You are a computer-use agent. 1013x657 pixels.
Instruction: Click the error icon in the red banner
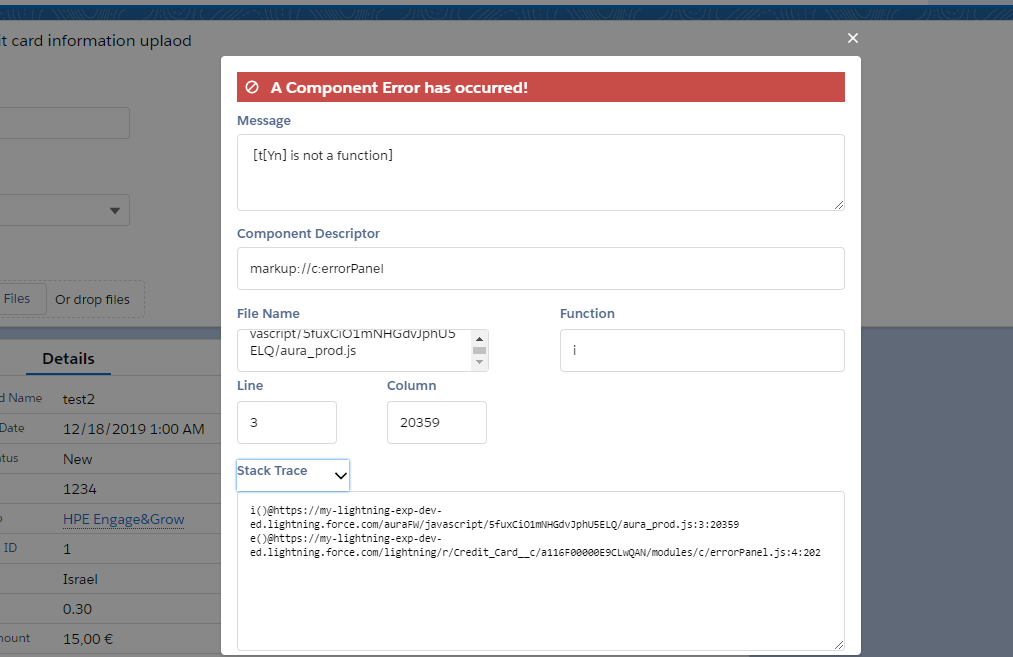coord(252,87)
